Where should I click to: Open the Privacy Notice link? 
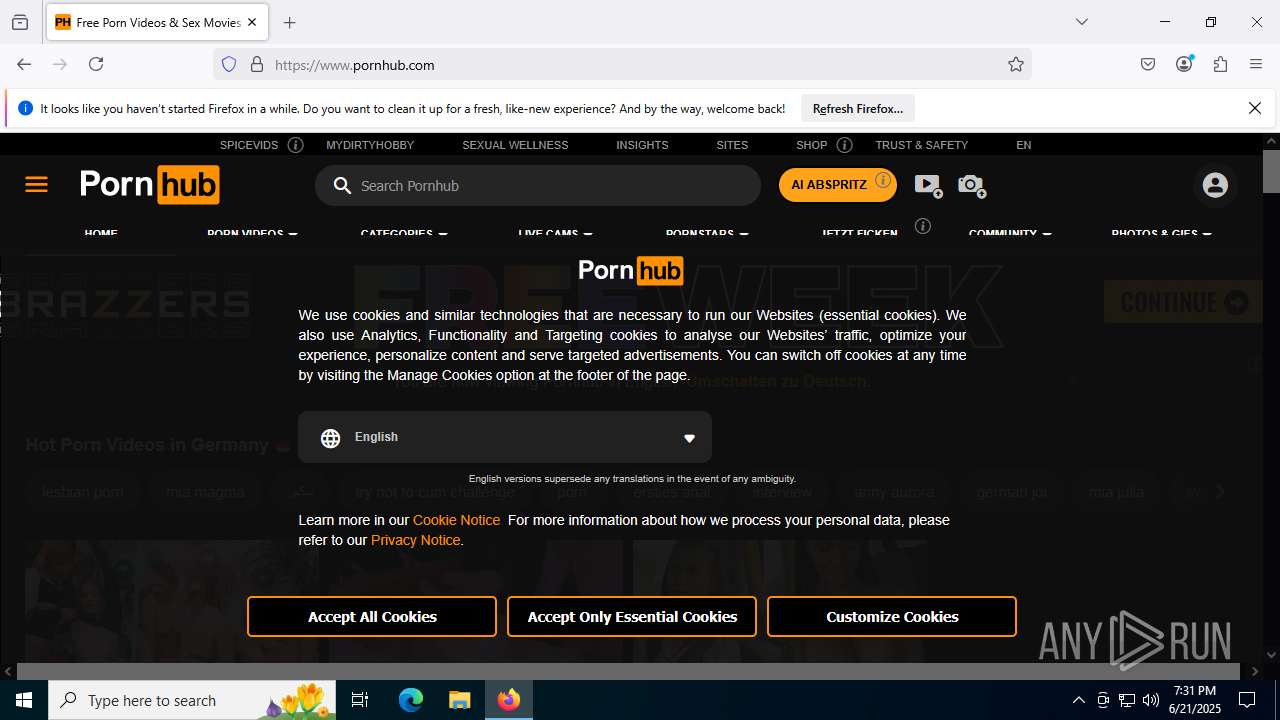(415, 540)
